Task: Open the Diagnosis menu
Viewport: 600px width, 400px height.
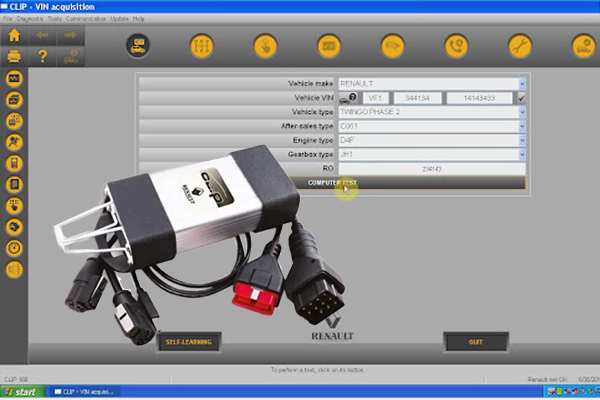Action: (x=28, y=18)
